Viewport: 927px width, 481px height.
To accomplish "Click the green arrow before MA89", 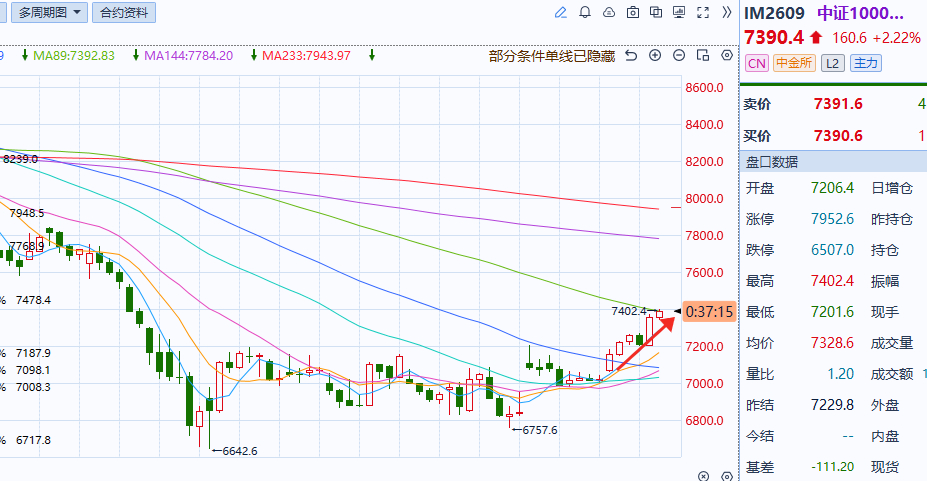I will tap(25, 56).
